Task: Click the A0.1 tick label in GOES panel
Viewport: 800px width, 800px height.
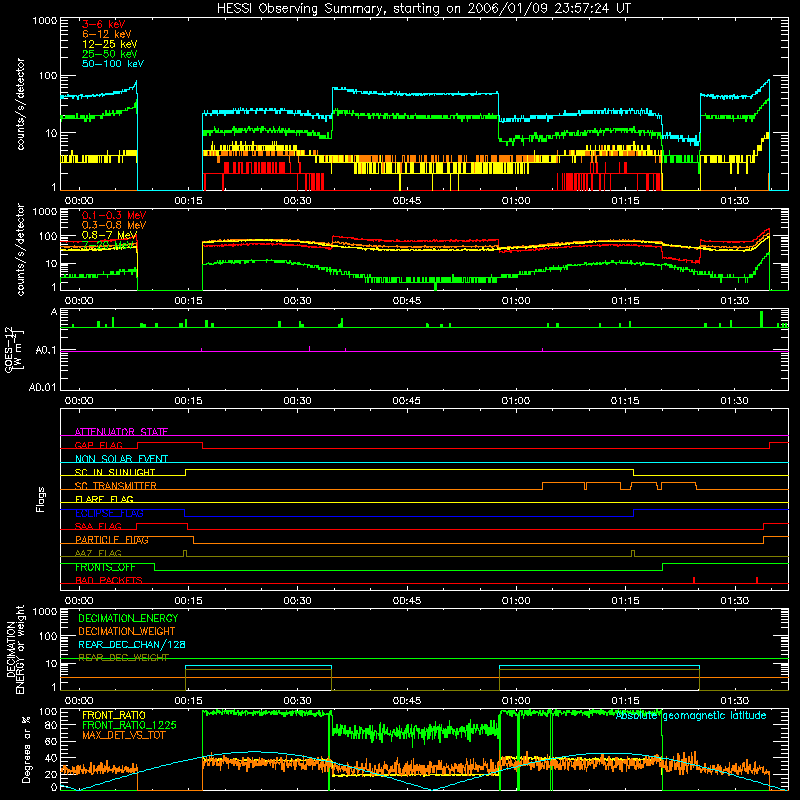Action: pyautogui.click(x=46, y=351)
